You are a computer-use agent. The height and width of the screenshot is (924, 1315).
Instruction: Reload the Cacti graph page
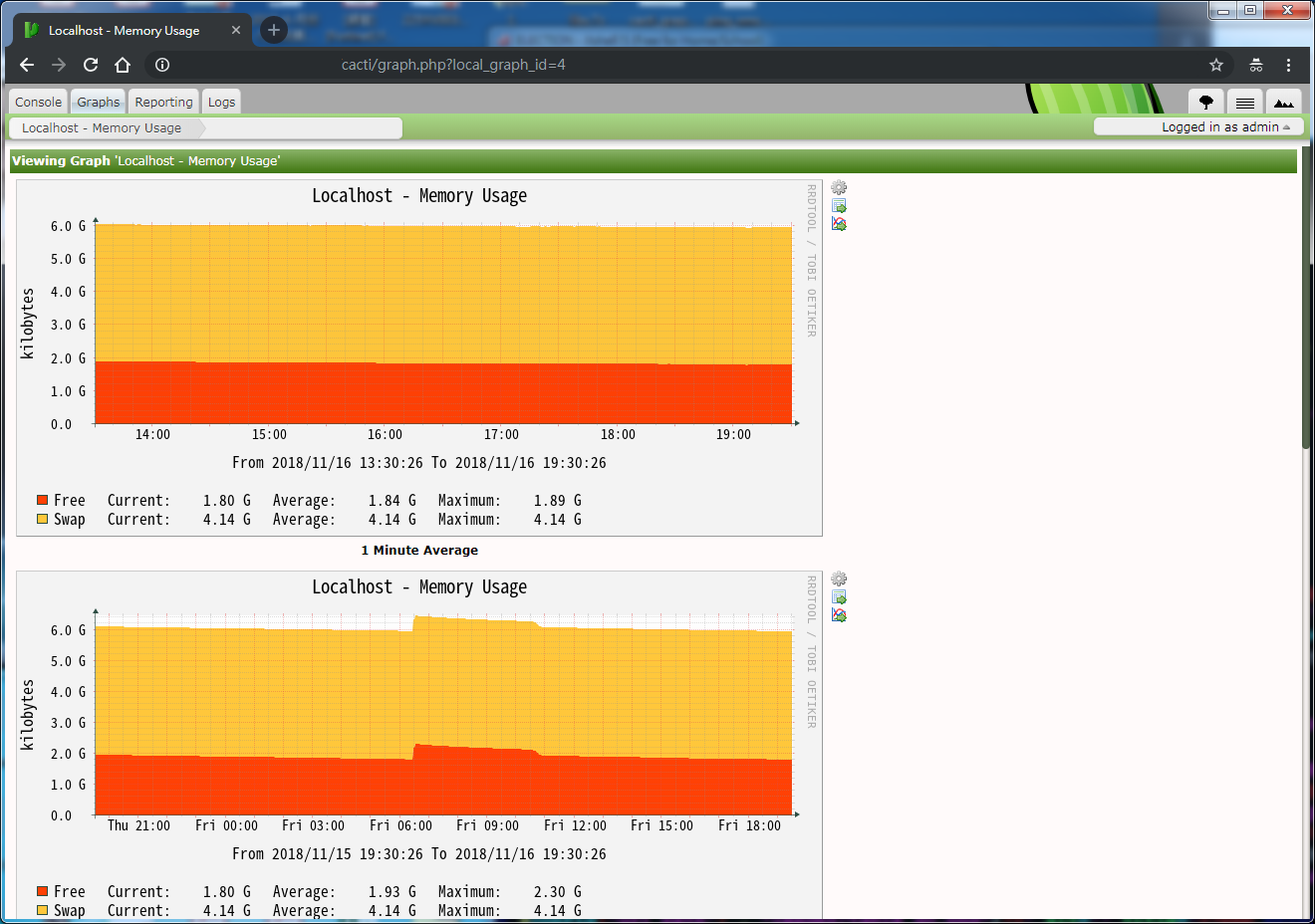pyautogui.click(x=91, y=65)
